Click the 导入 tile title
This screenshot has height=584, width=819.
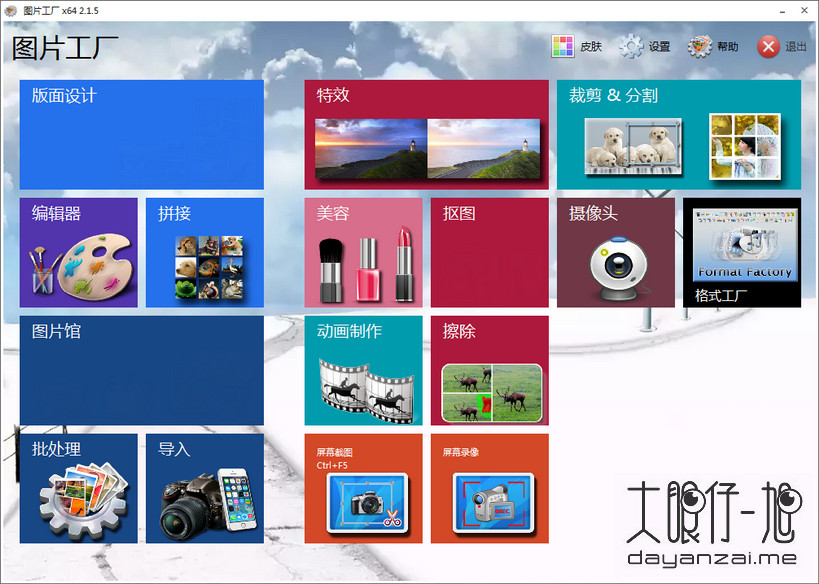point(174,449)
